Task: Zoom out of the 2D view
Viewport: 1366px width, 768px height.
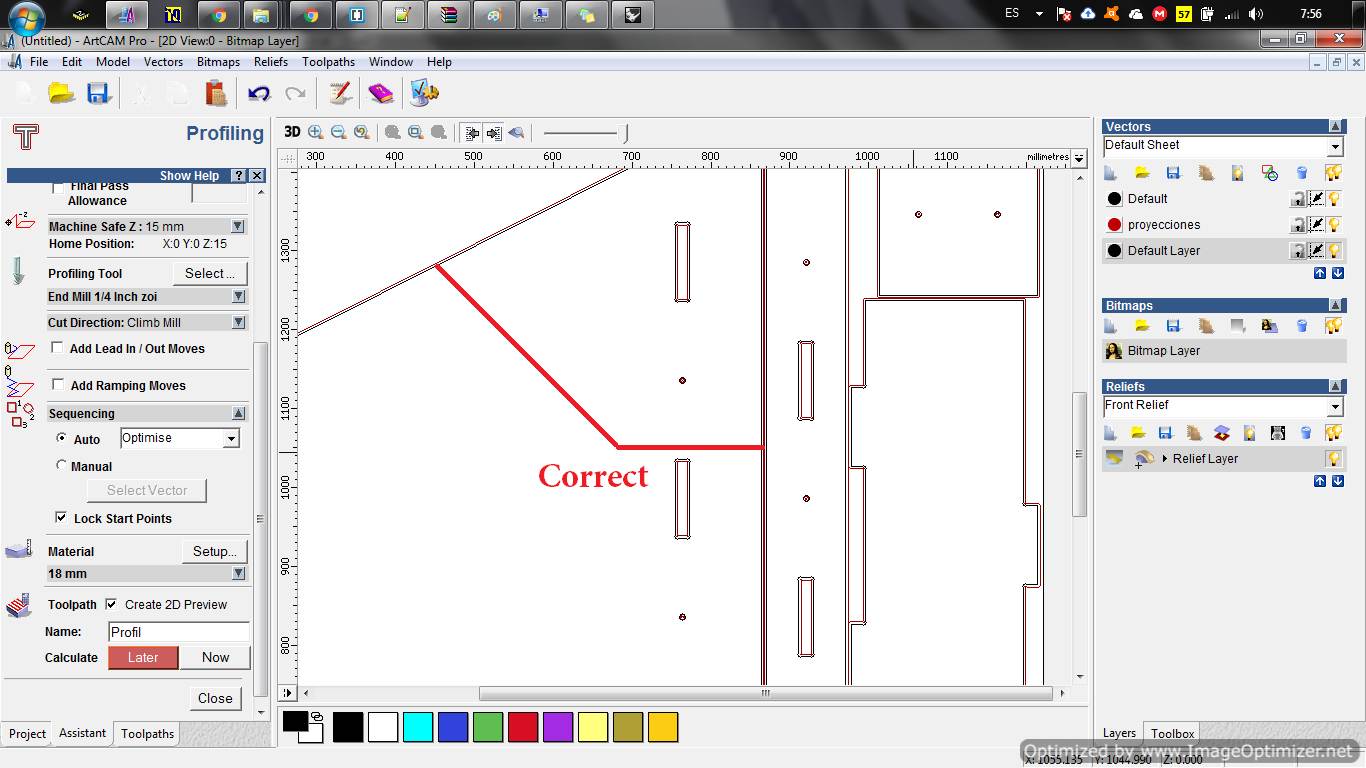Action: 339,132
